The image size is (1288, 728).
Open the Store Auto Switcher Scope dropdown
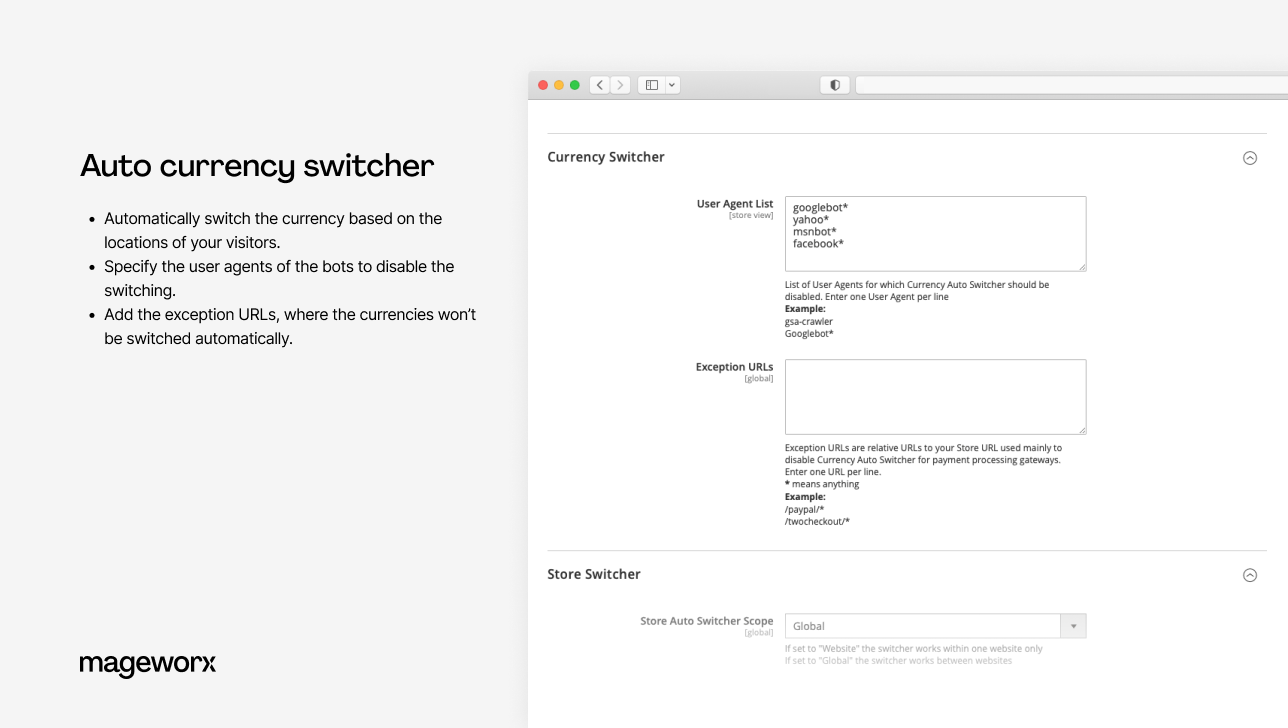click(1072, 625)
